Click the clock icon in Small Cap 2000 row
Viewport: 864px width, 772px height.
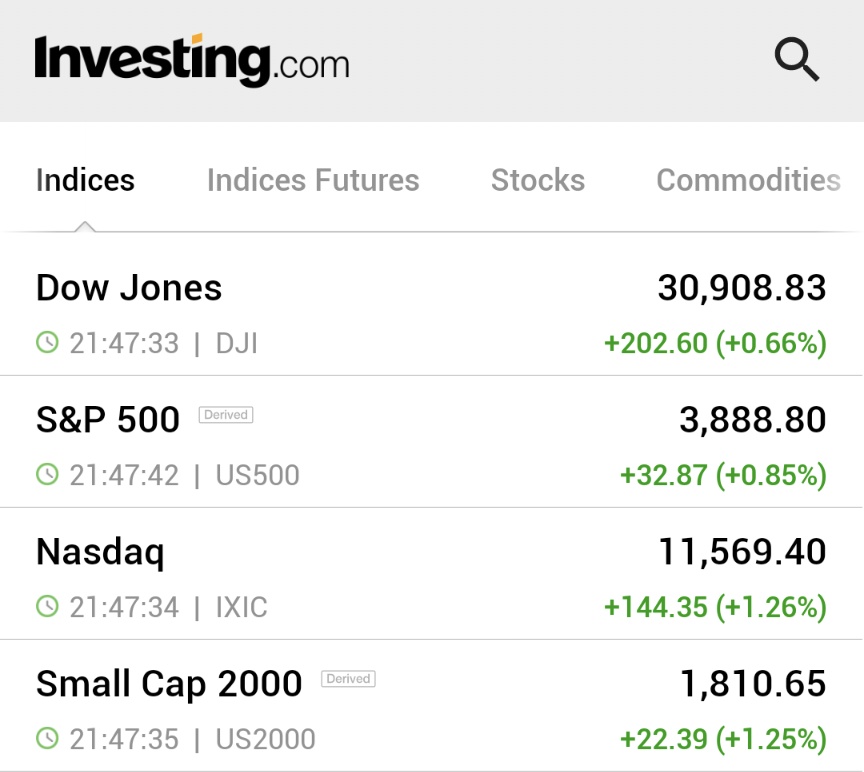tap(47, 738)
